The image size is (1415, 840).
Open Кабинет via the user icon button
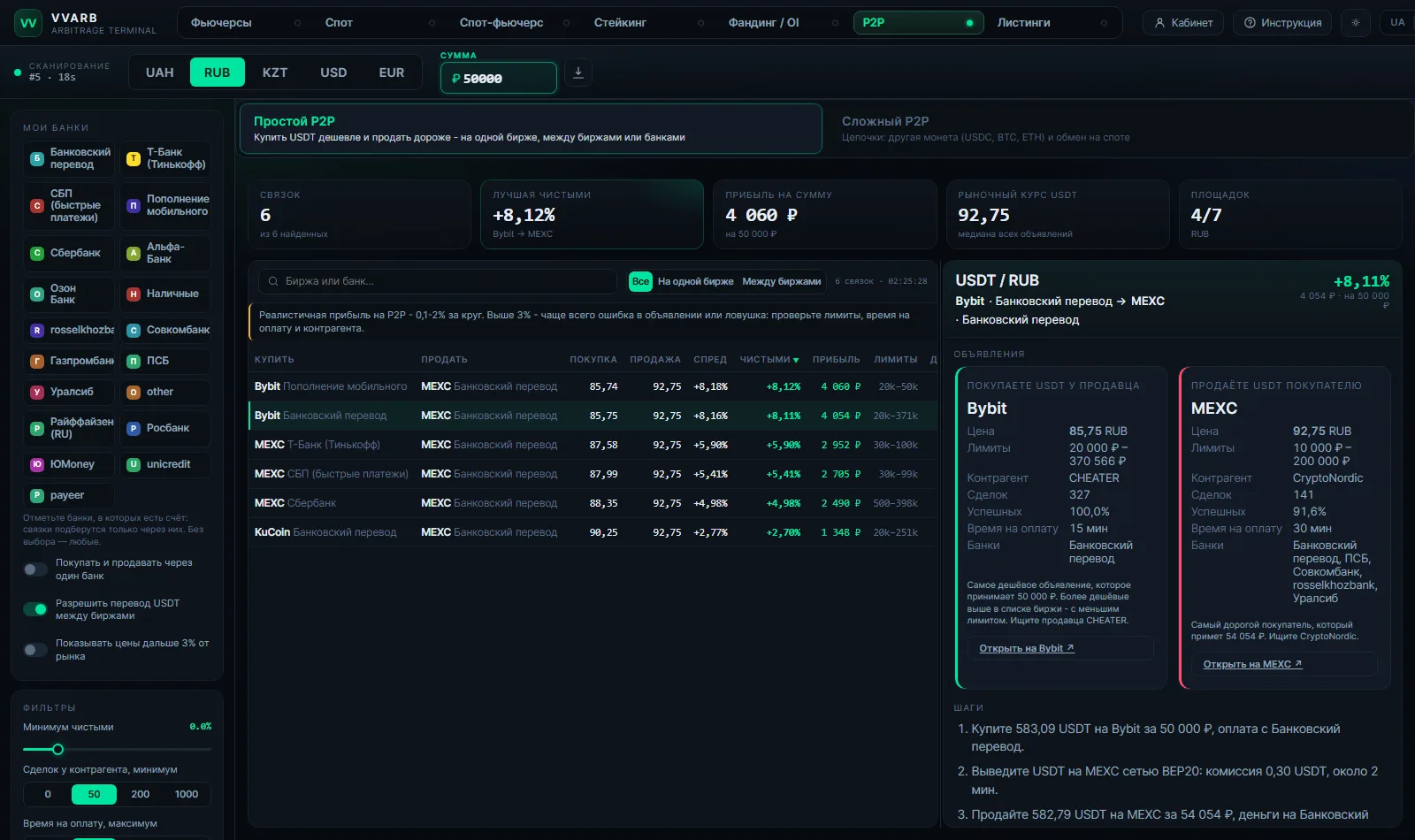(1183, 23)
